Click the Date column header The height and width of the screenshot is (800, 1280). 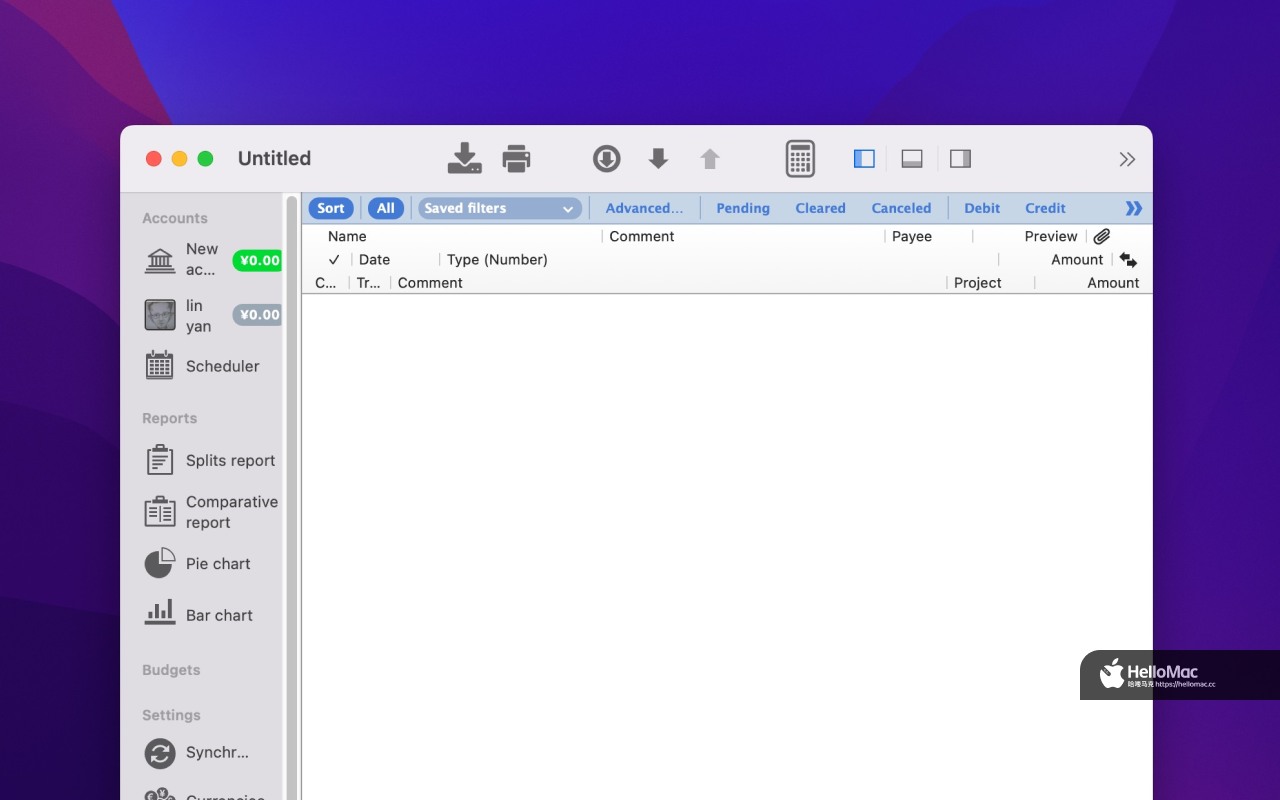(x=374, y=259)
